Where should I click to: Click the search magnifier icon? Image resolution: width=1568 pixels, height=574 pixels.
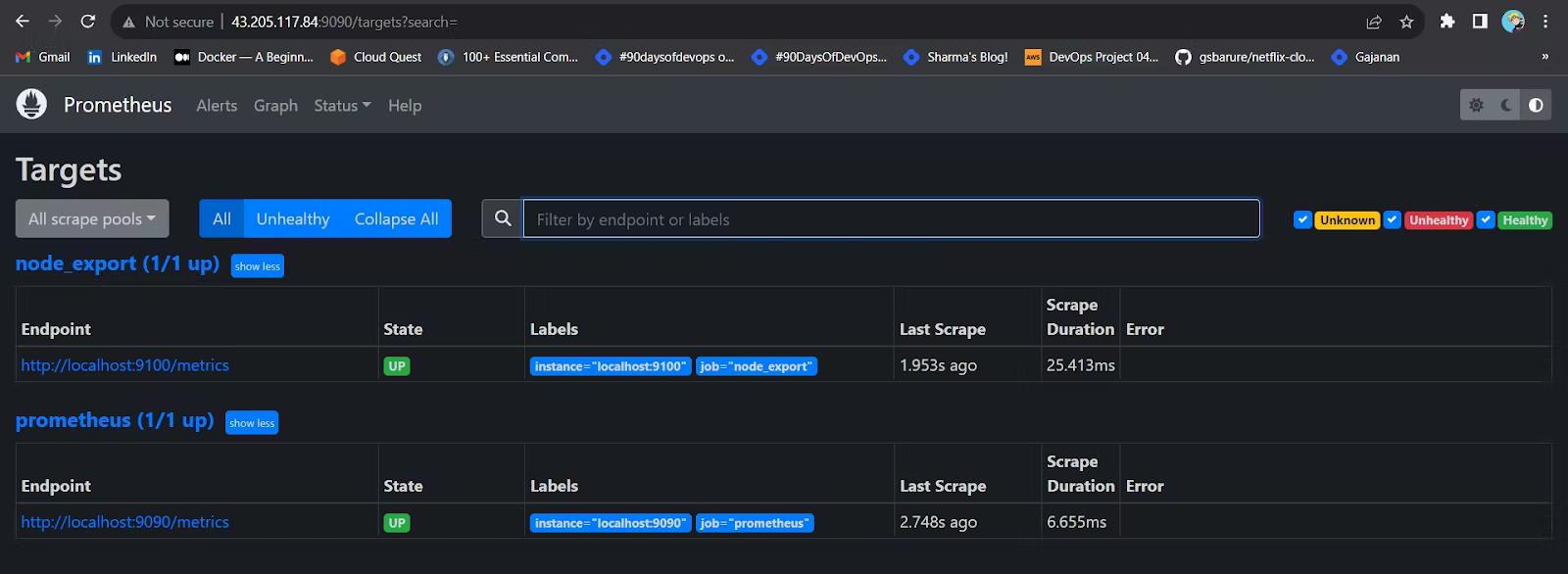(x=503, y=218)
